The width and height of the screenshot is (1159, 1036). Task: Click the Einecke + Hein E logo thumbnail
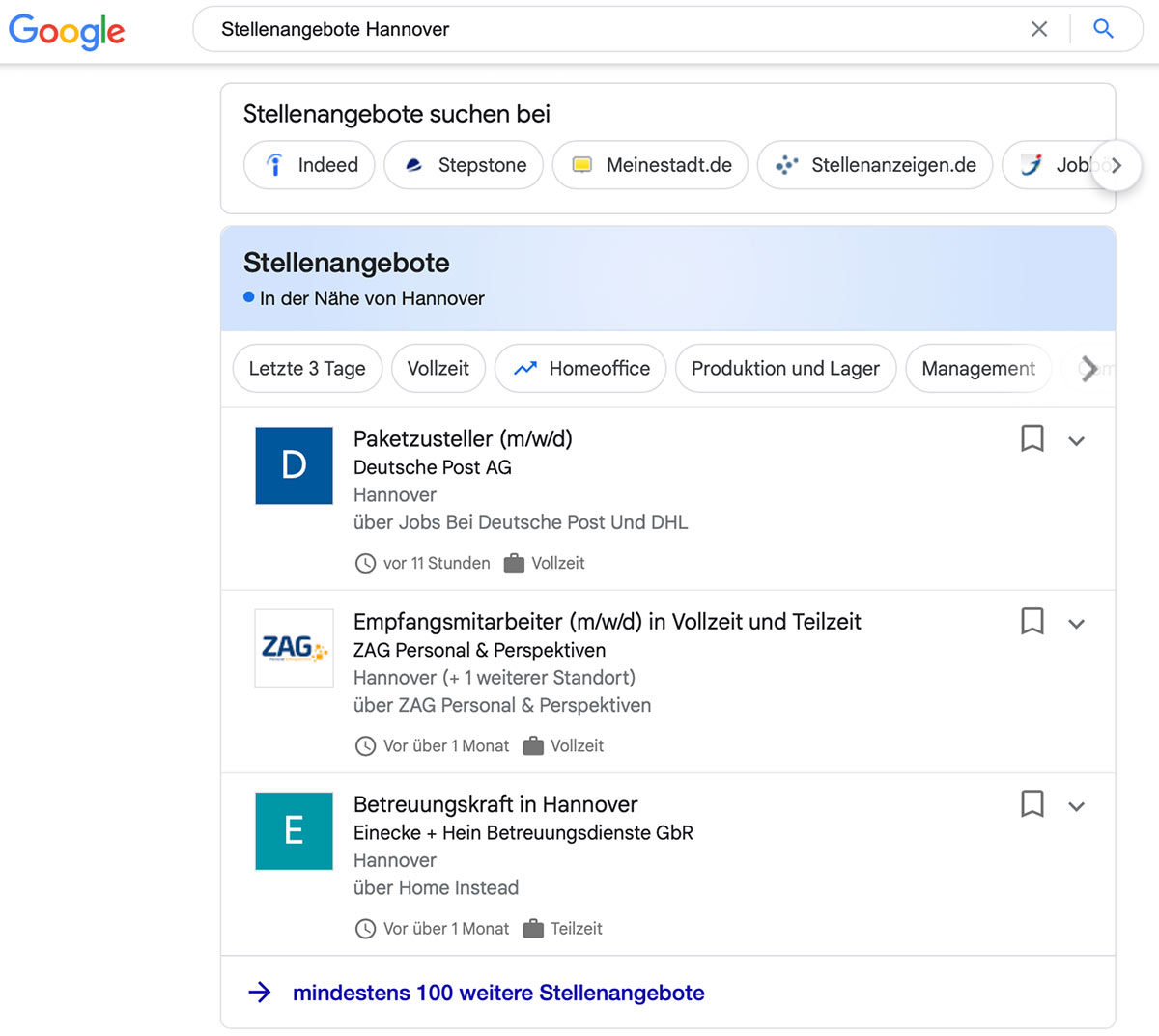(x=294, y=831)
